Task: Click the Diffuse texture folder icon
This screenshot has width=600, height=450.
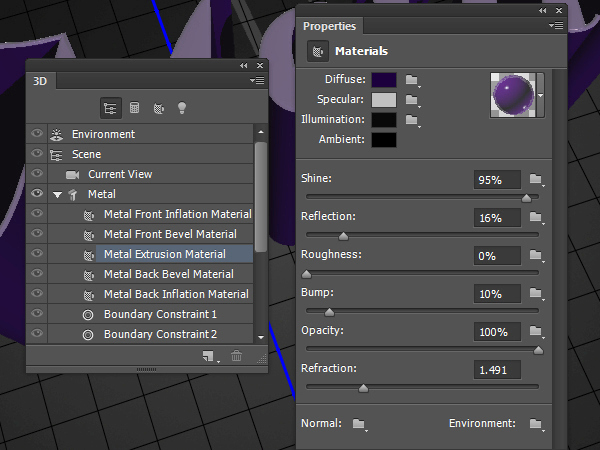Action: [x=411, y=80]
